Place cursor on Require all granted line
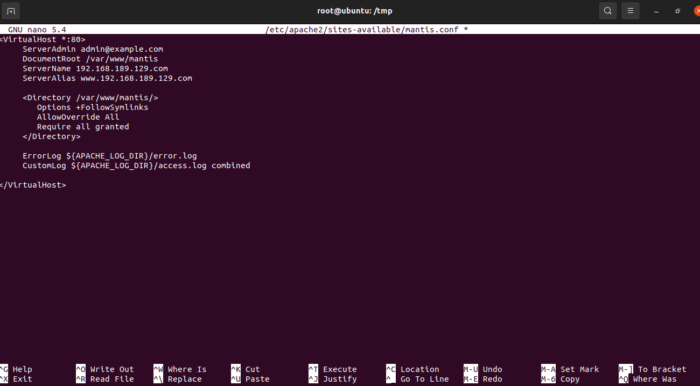700x386 pixels. pyautogui.click(x=83, y=127)
